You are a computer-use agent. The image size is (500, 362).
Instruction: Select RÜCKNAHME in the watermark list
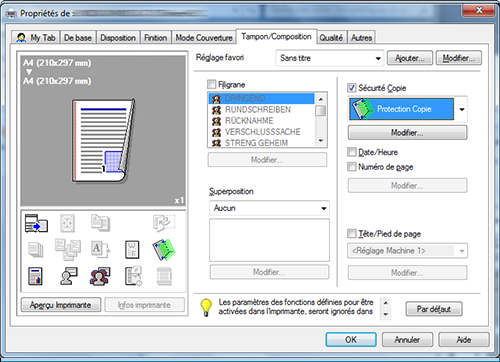point(261,121)
